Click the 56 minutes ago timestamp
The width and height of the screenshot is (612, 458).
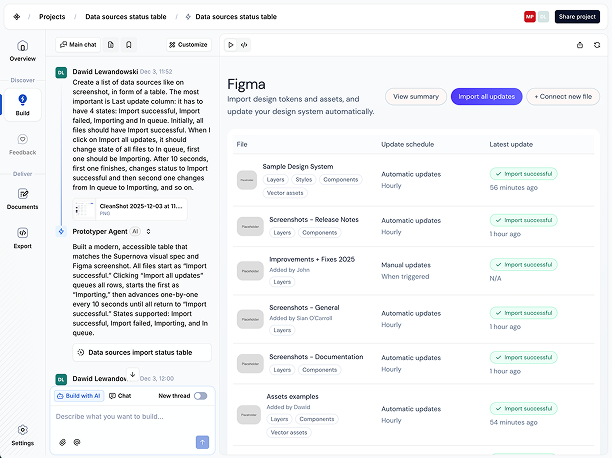(x=514, y=188)
